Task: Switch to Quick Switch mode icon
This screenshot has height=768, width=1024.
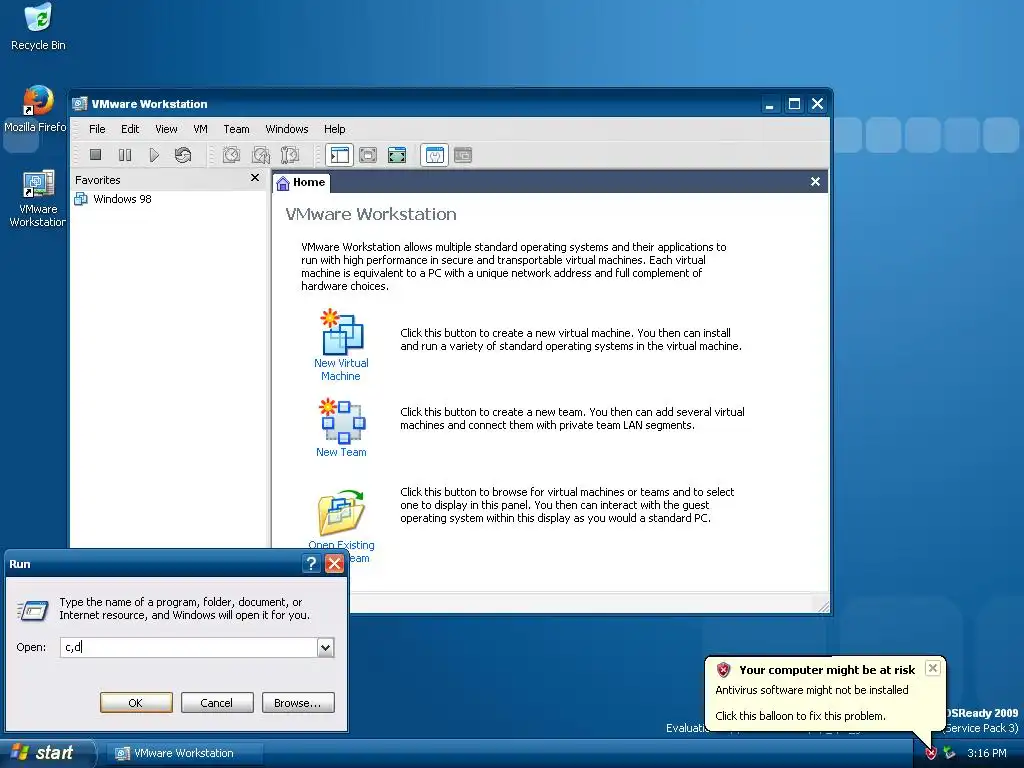Action: [368, 155]
